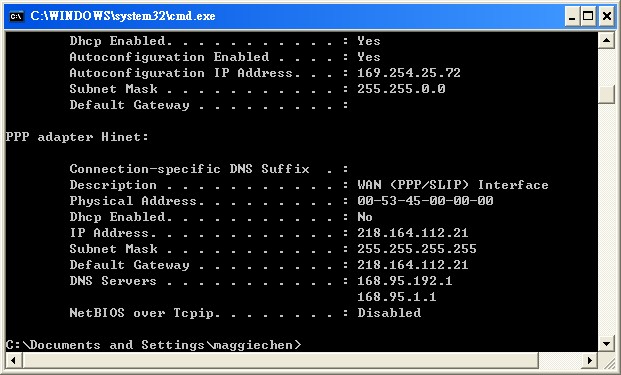This screenshot has width=621, height=375.
Task: Click the horizontal scrollbar left arrow
Action: pyautogui.click(x=13, y=360)
